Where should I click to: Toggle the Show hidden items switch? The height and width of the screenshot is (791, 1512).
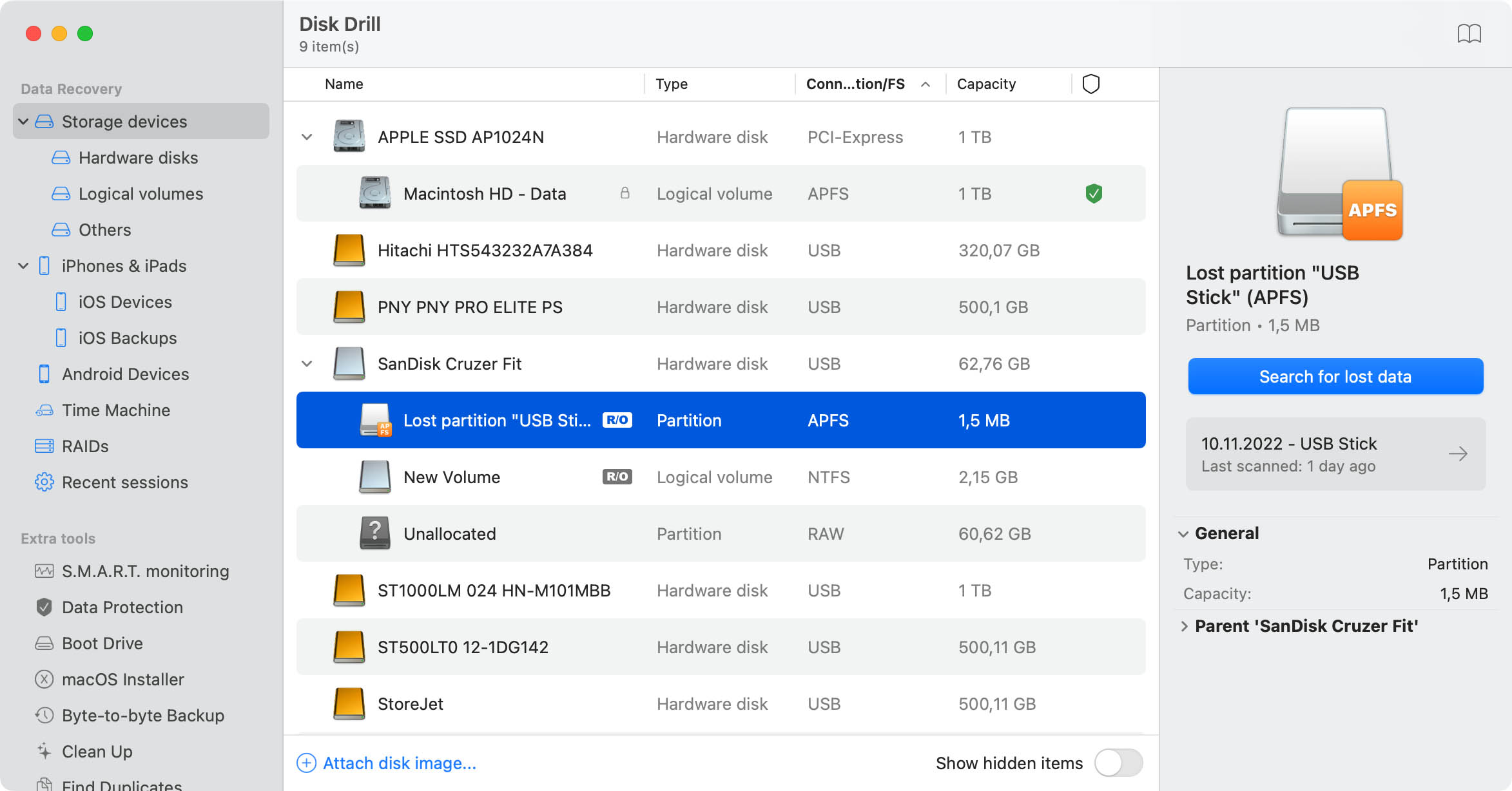(1118, 763)
